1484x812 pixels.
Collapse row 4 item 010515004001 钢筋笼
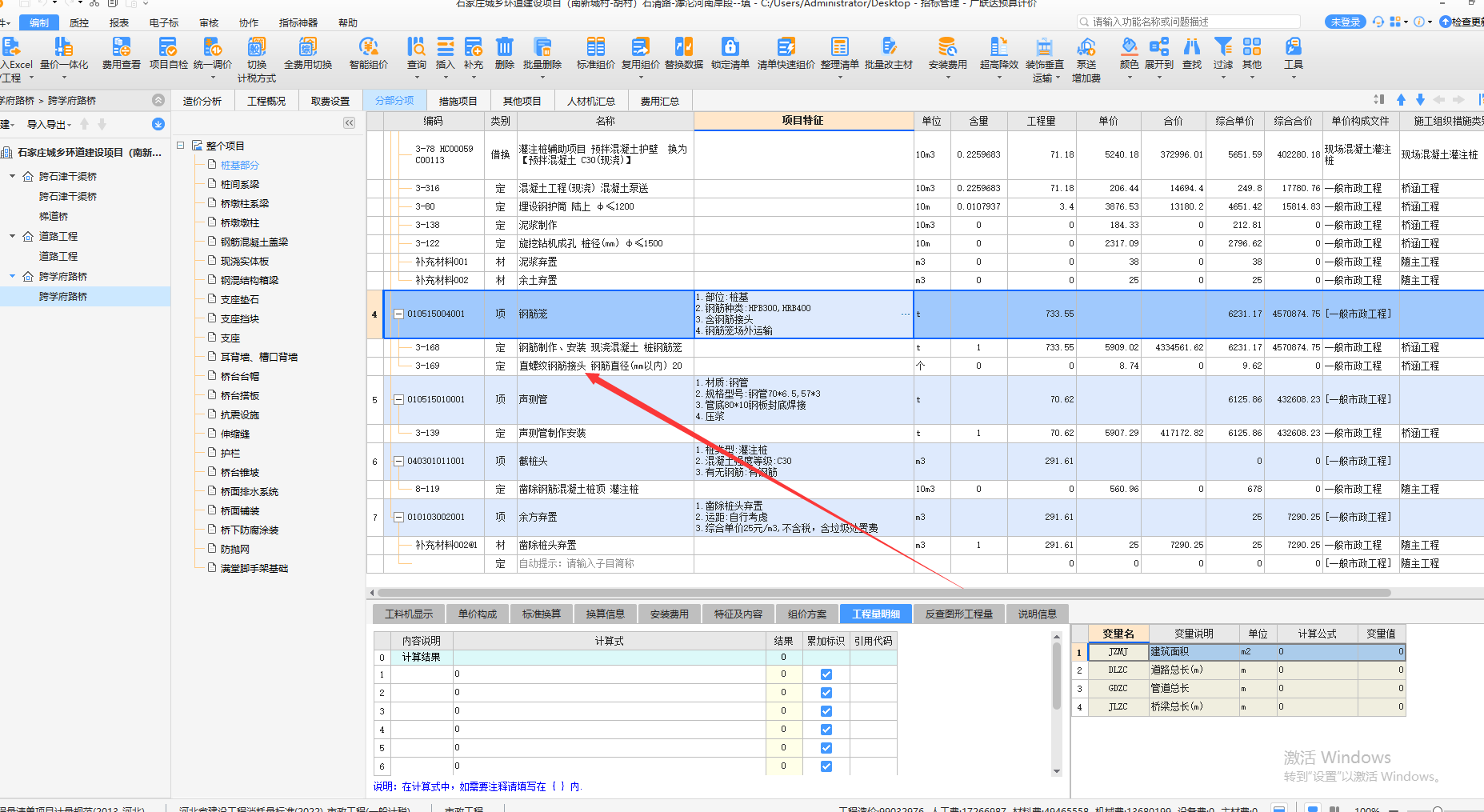pos(398,314)
